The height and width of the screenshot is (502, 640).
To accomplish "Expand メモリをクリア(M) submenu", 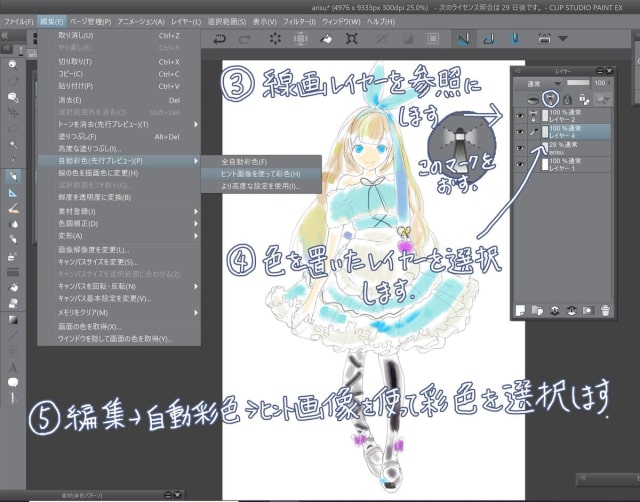I will [x=196, y=313].
